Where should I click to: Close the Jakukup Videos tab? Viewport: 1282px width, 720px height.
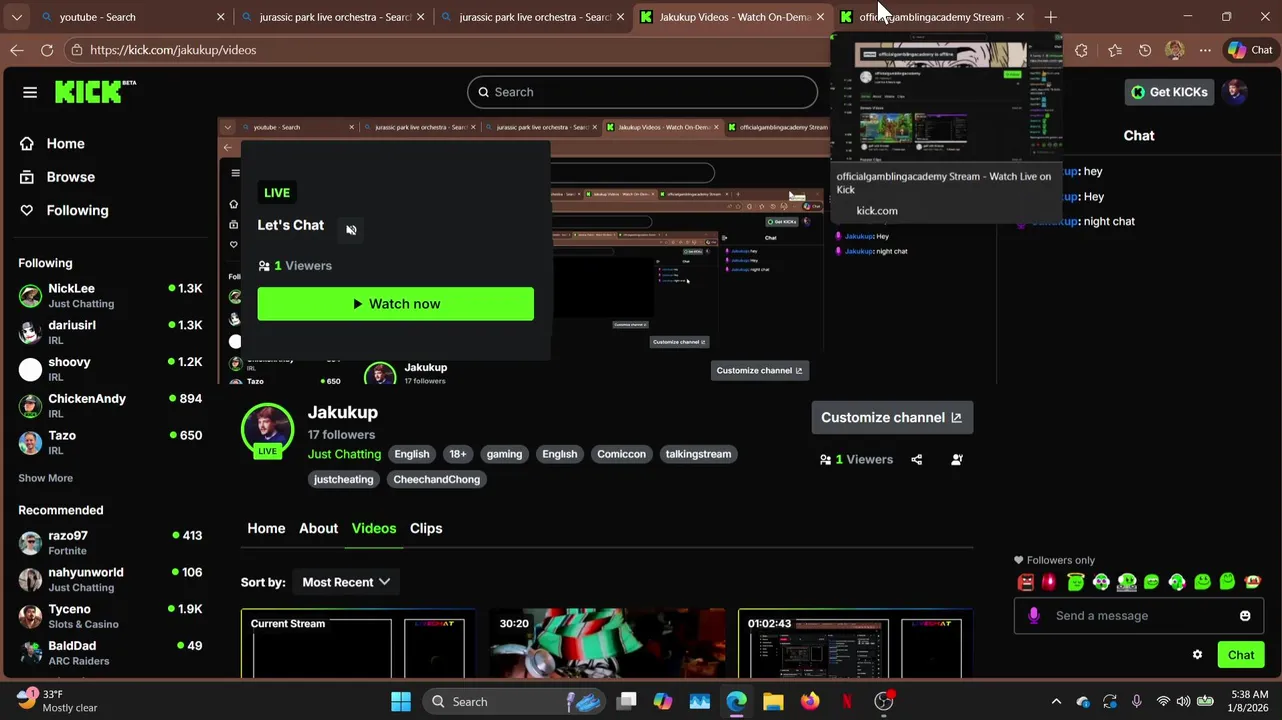click(820, 17)
